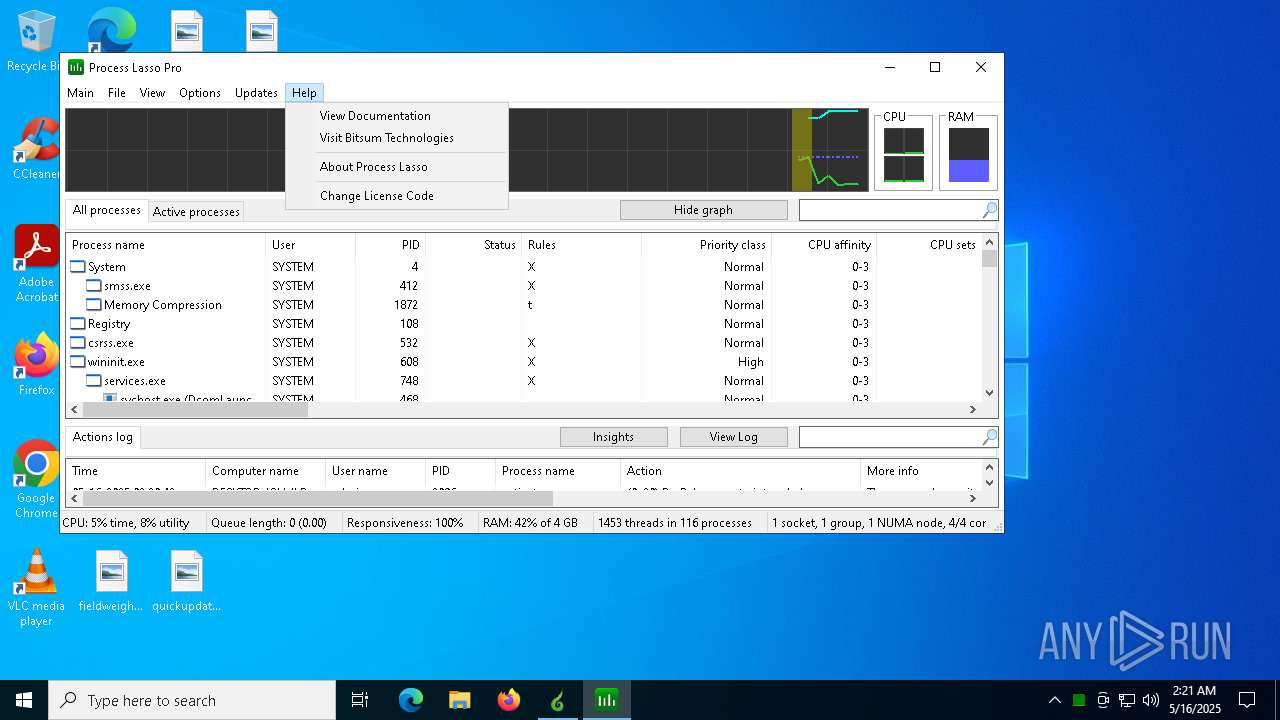Sort log by Computer name column

[265, 471]
